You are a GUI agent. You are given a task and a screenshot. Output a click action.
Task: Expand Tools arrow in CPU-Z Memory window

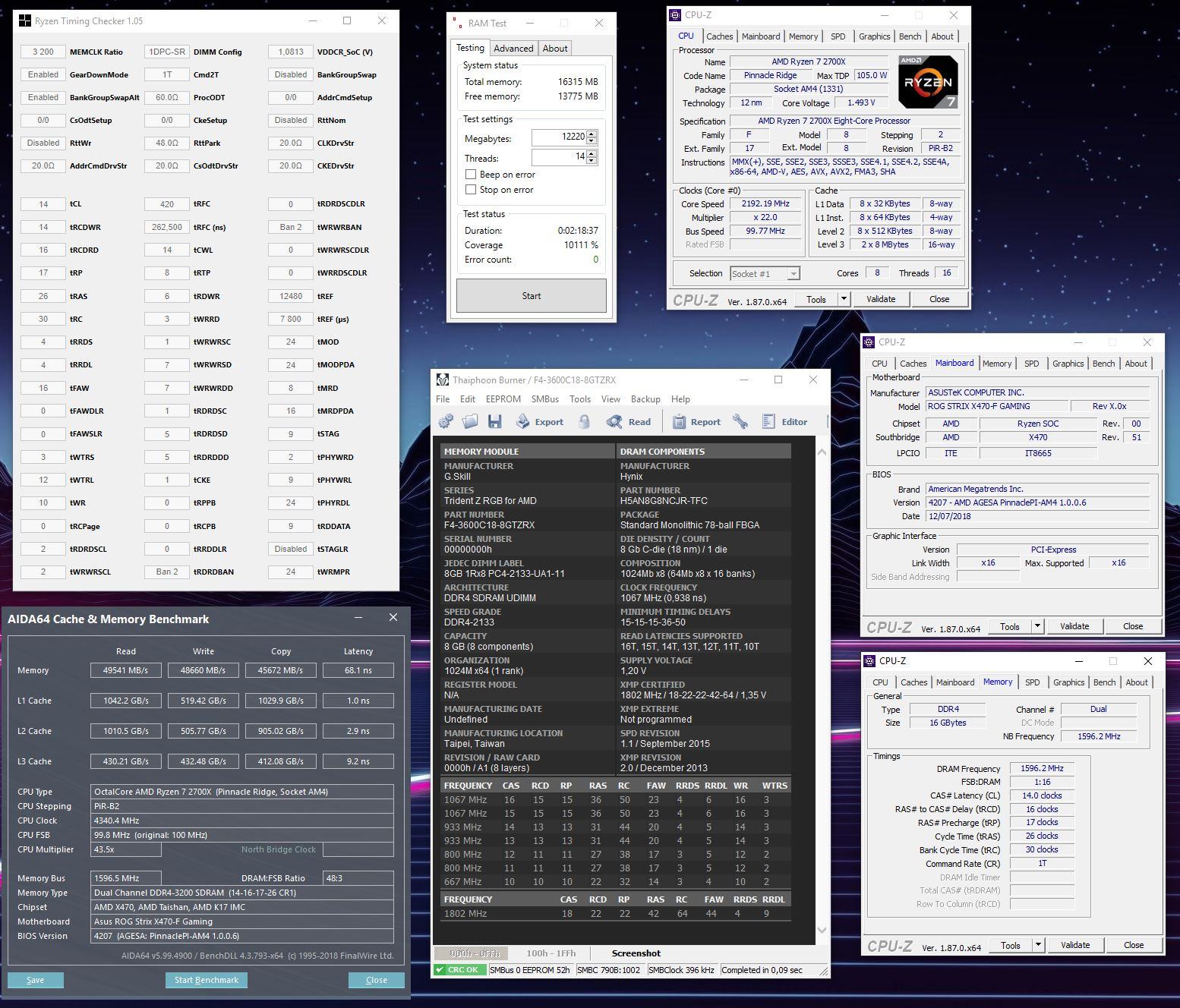tap(1038, 945)
